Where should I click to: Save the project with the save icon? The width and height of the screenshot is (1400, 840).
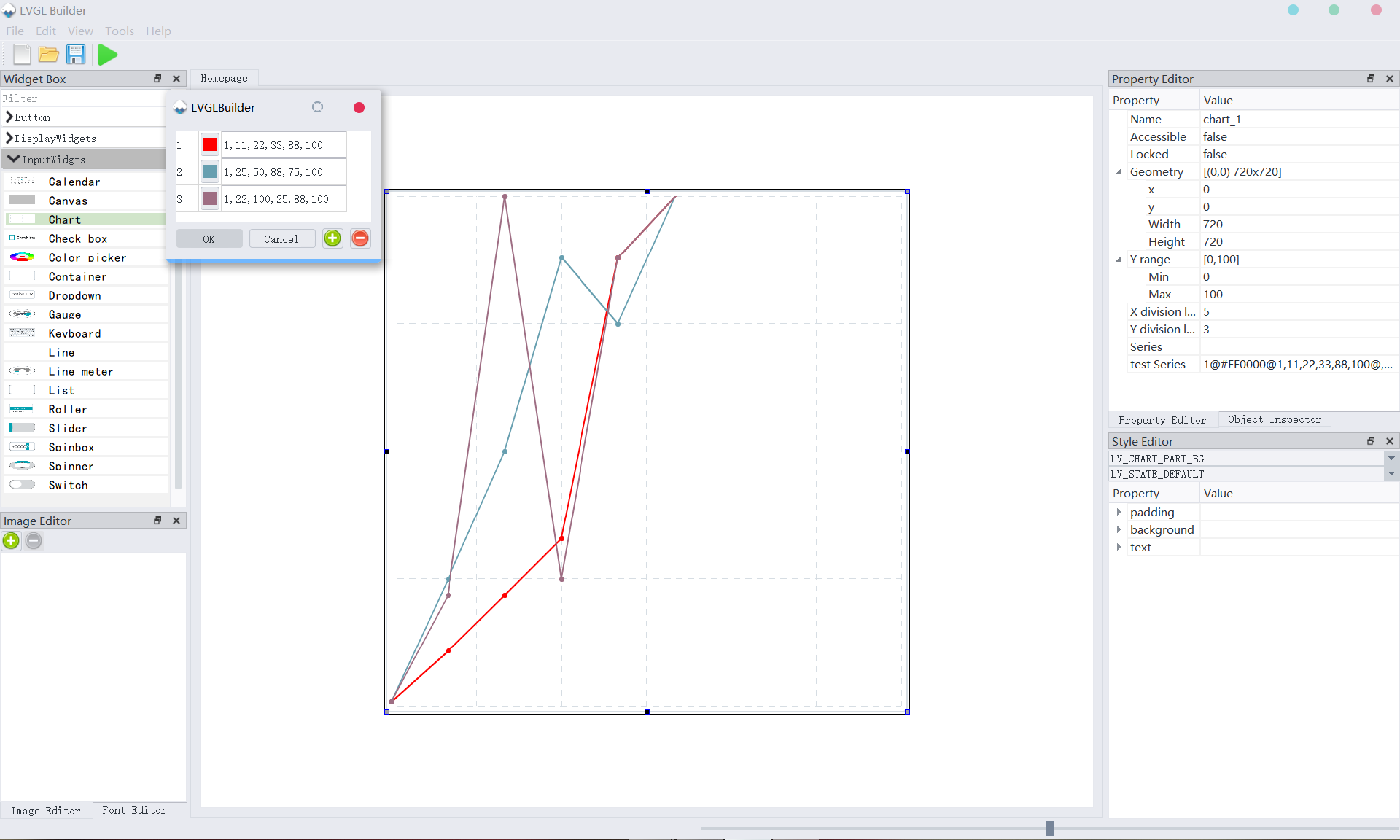tap(76, 54)
